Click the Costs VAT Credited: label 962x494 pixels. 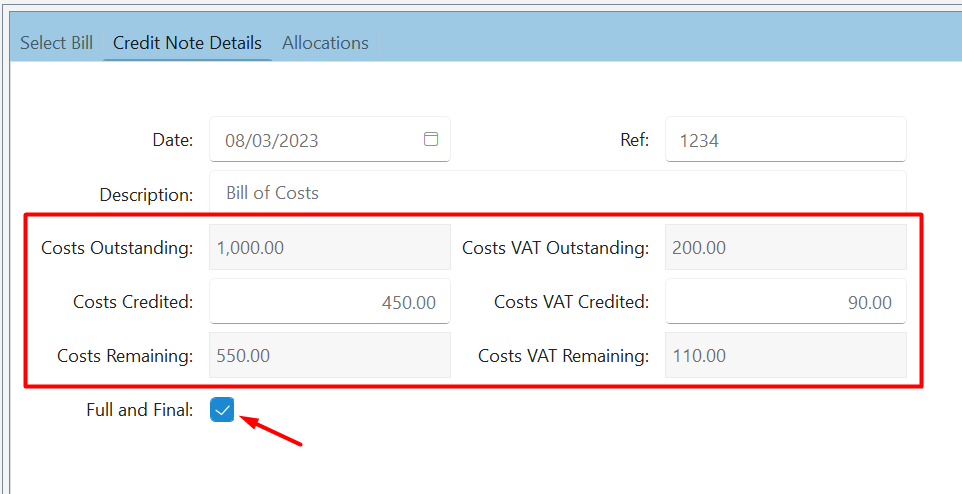click(572, 302)
